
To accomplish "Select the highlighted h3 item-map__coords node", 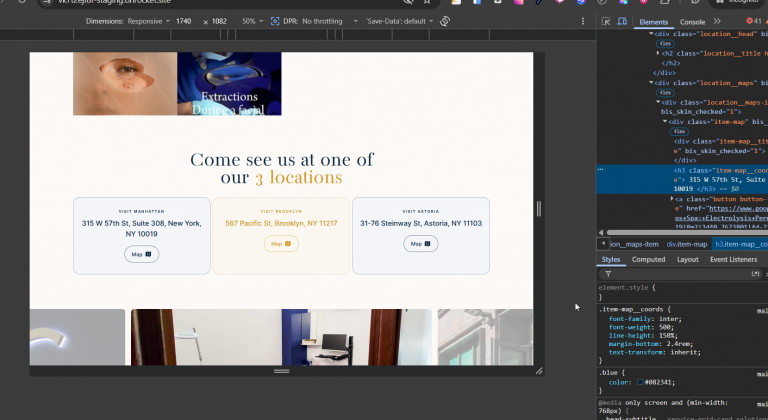I will pos(682,179).
